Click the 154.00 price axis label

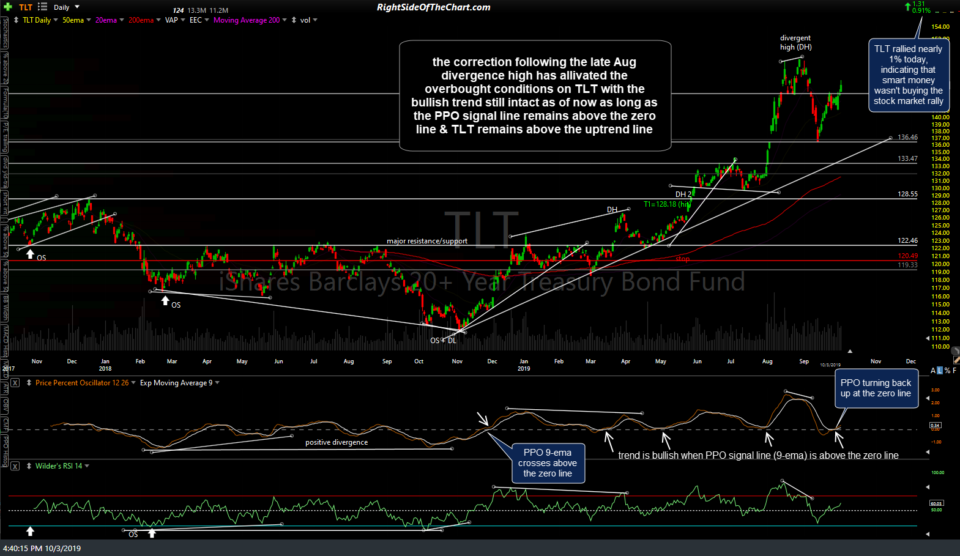940,27
